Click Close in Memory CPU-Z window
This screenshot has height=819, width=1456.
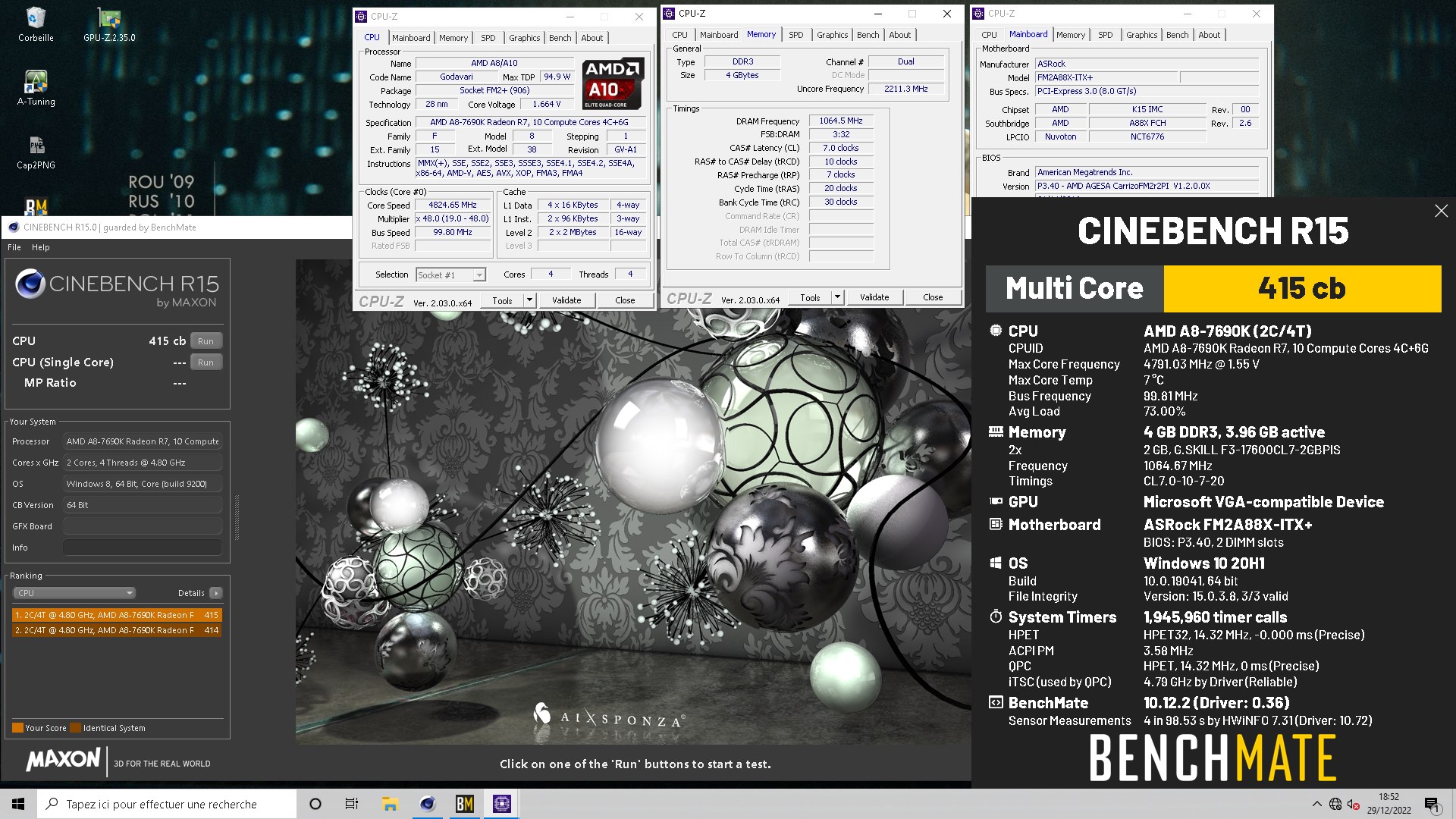[x=933, y=297]
